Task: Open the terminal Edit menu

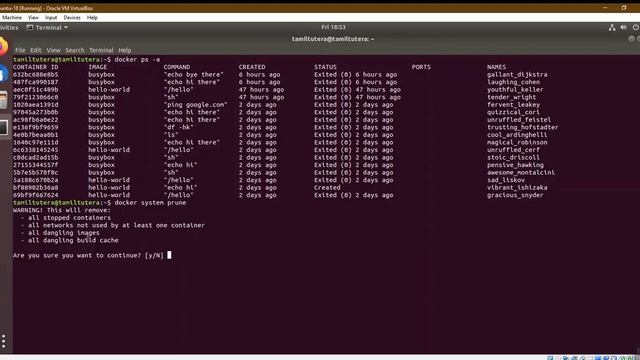Action: 36,50
